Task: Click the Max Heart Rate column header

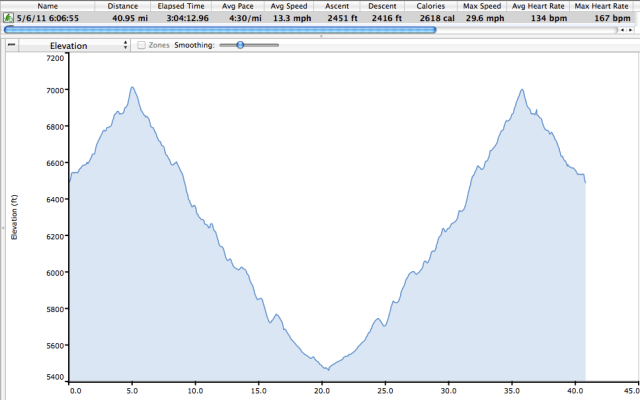Action: (x=607, y=5)
